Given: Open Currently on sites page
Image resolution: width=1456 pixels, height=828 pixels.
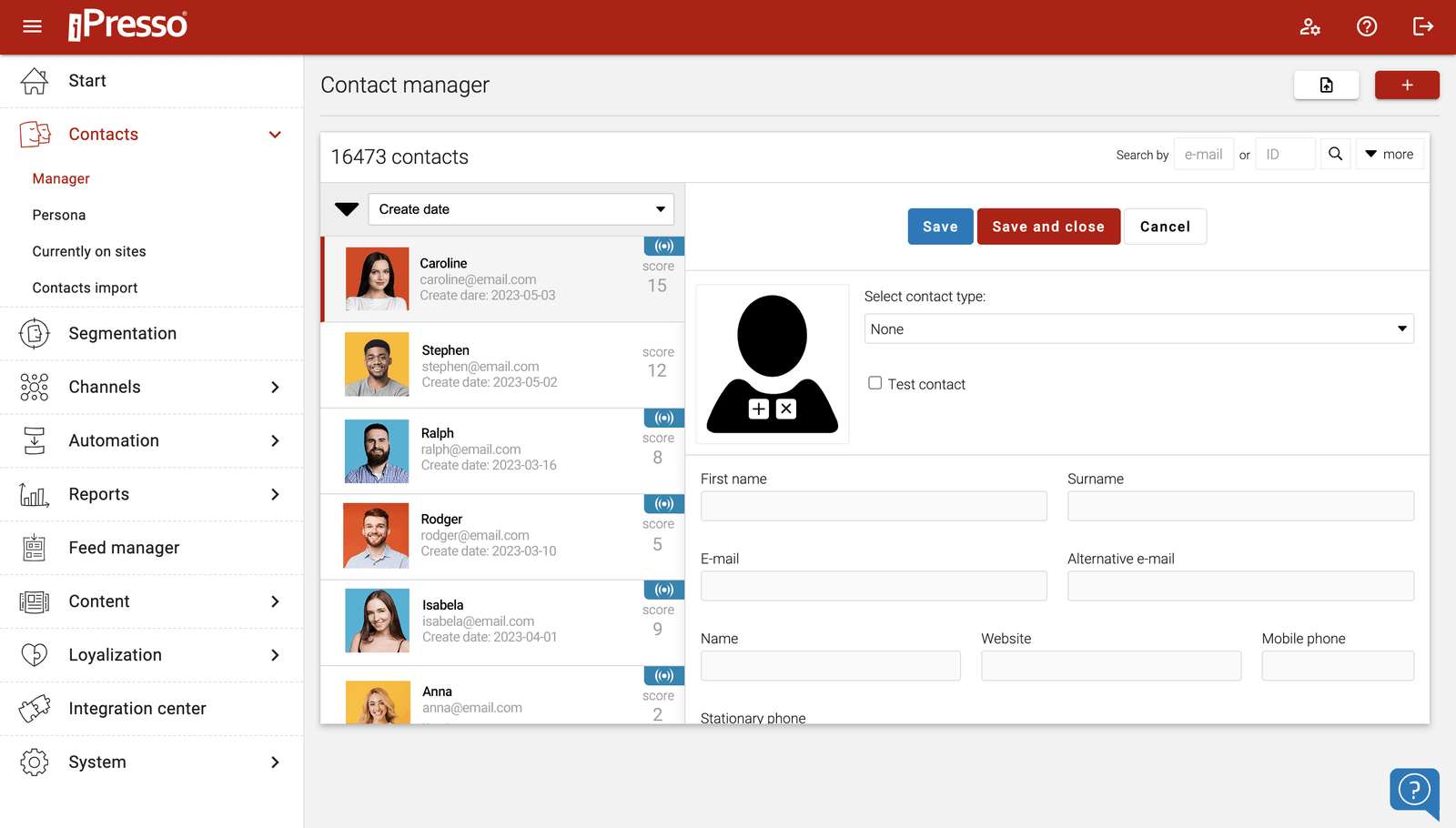Looking at the screenshot, I should pos(89,251).
